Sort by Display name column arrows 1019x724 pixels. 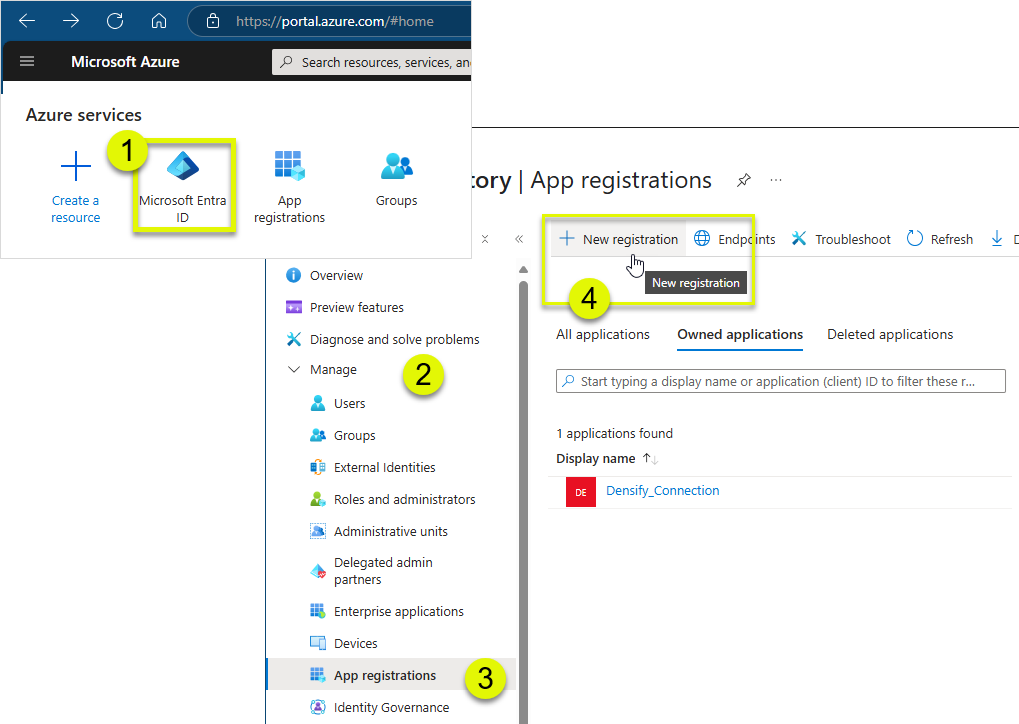[x=651, y=459]
